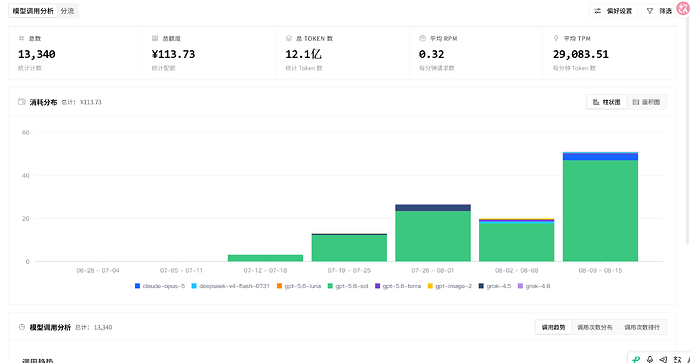Select the 调用趋势 trend view
The height and width of the screenshot is (363, 690).
coord(553,327)
